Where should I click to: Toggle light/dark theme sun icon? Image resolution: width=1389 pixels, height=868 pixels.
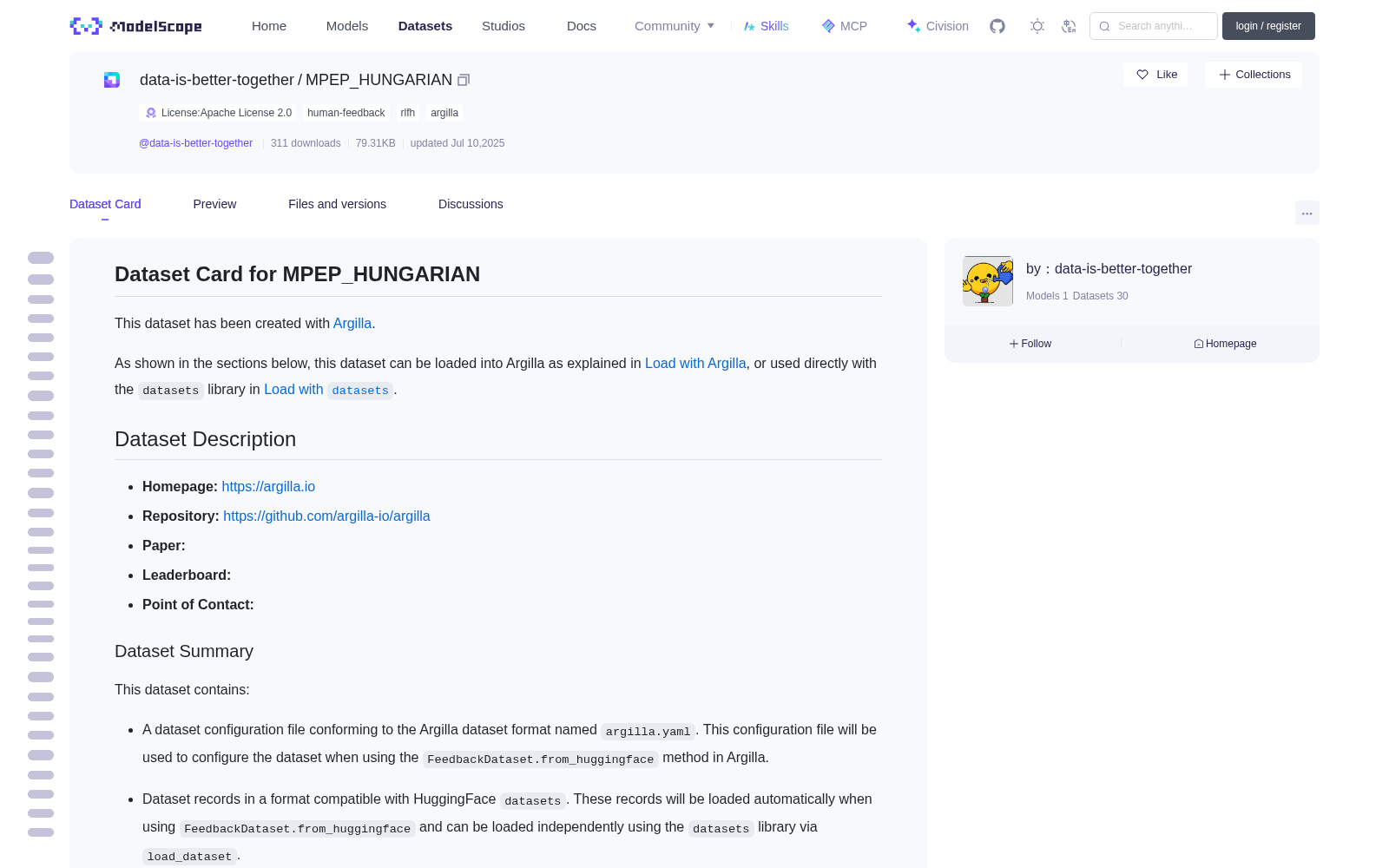(x=1037, y=26)
